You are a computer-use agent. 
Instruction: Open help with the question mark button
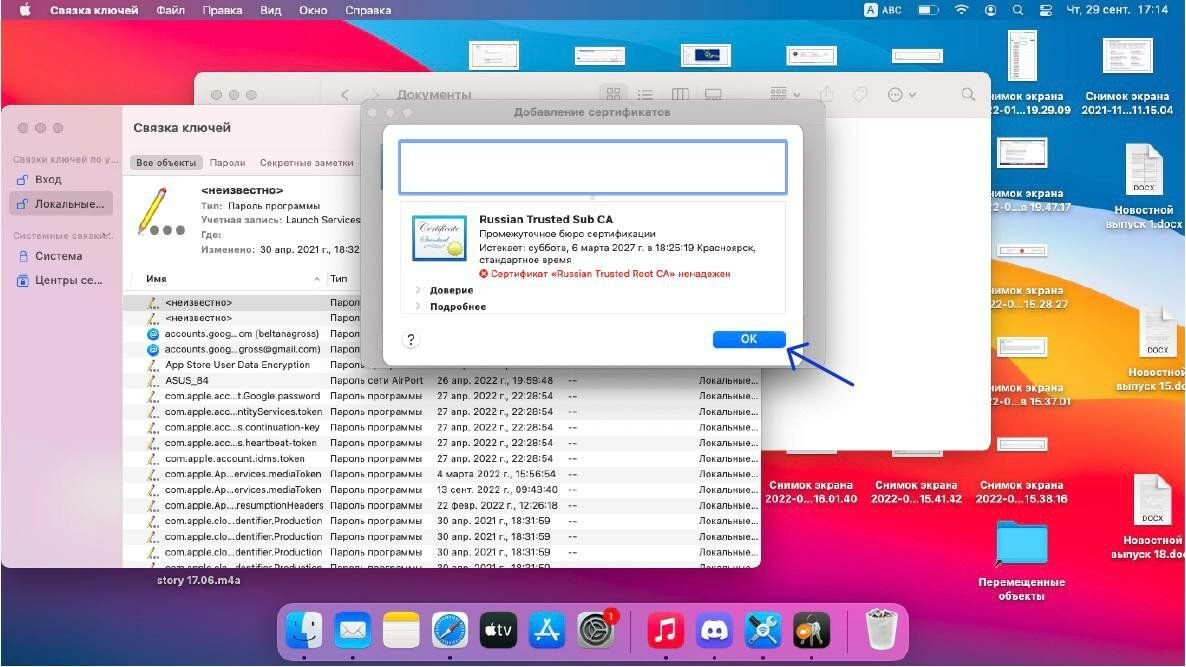click(x=411, y=340)
